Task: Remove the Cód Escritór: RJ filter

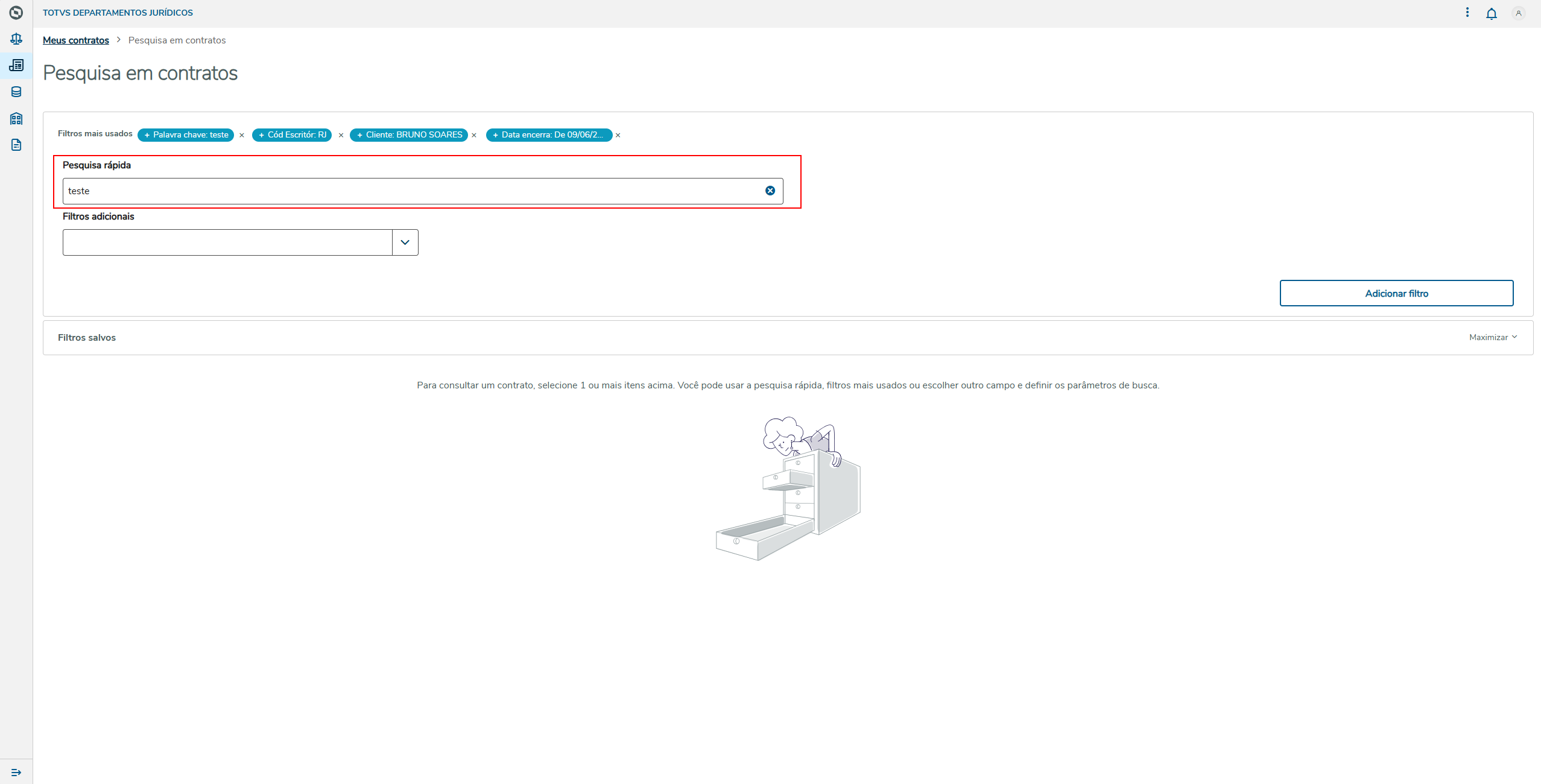Action: pos(341,135)
